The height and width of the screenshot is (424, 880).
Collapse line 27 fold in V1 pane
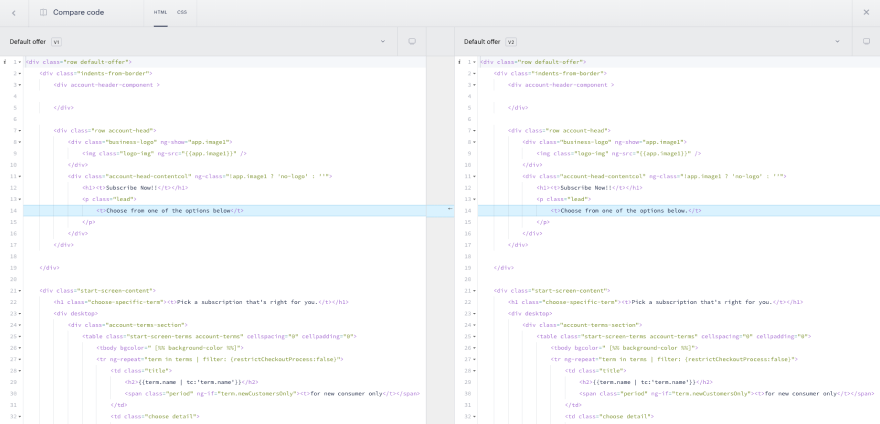pyautogui.click(x=20, y=359)
